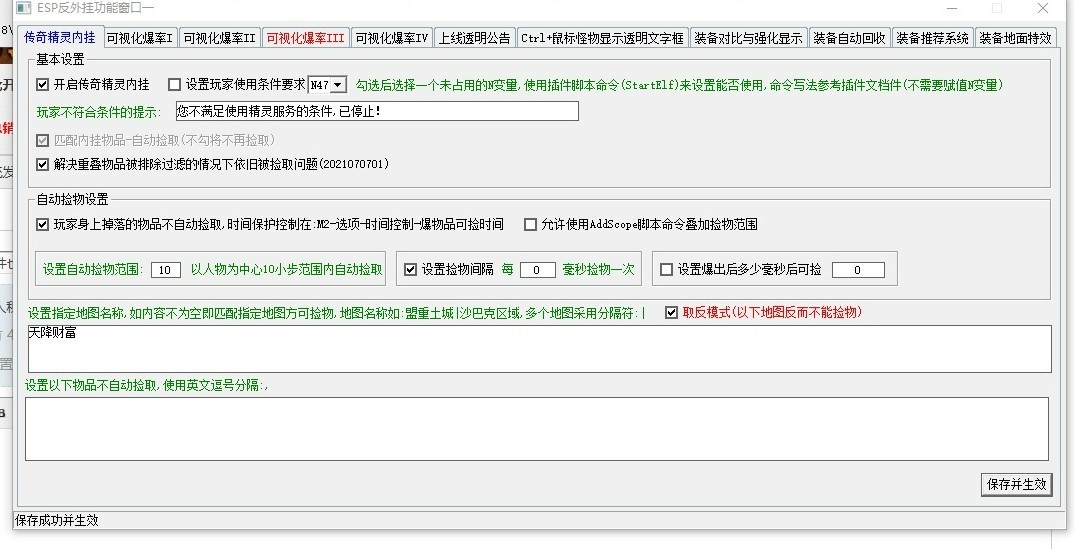Click the 玩家不符合条件的提示 text field
1075x549 pixels.
376,111
